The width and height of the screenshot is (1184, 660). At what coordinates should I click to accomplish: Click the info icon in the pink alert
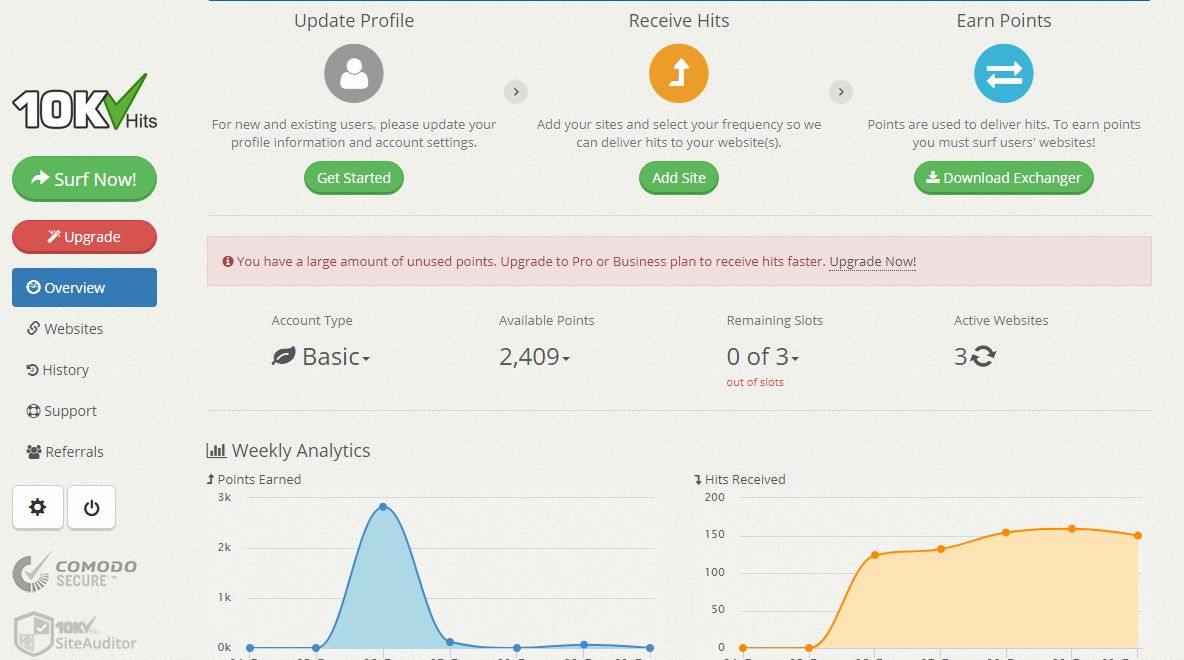point(227,261)
